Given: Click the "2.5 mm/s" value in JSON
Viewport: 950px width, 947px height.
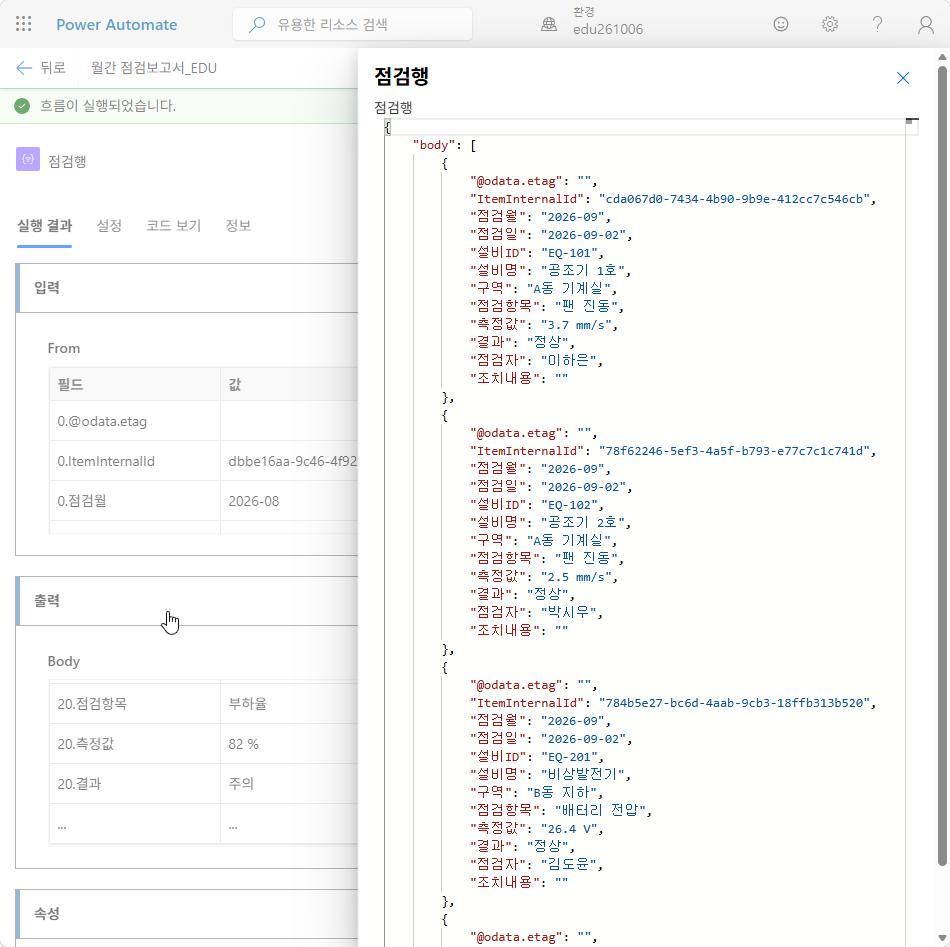Looking at the screenshot, I should click(x=576, y=577).
